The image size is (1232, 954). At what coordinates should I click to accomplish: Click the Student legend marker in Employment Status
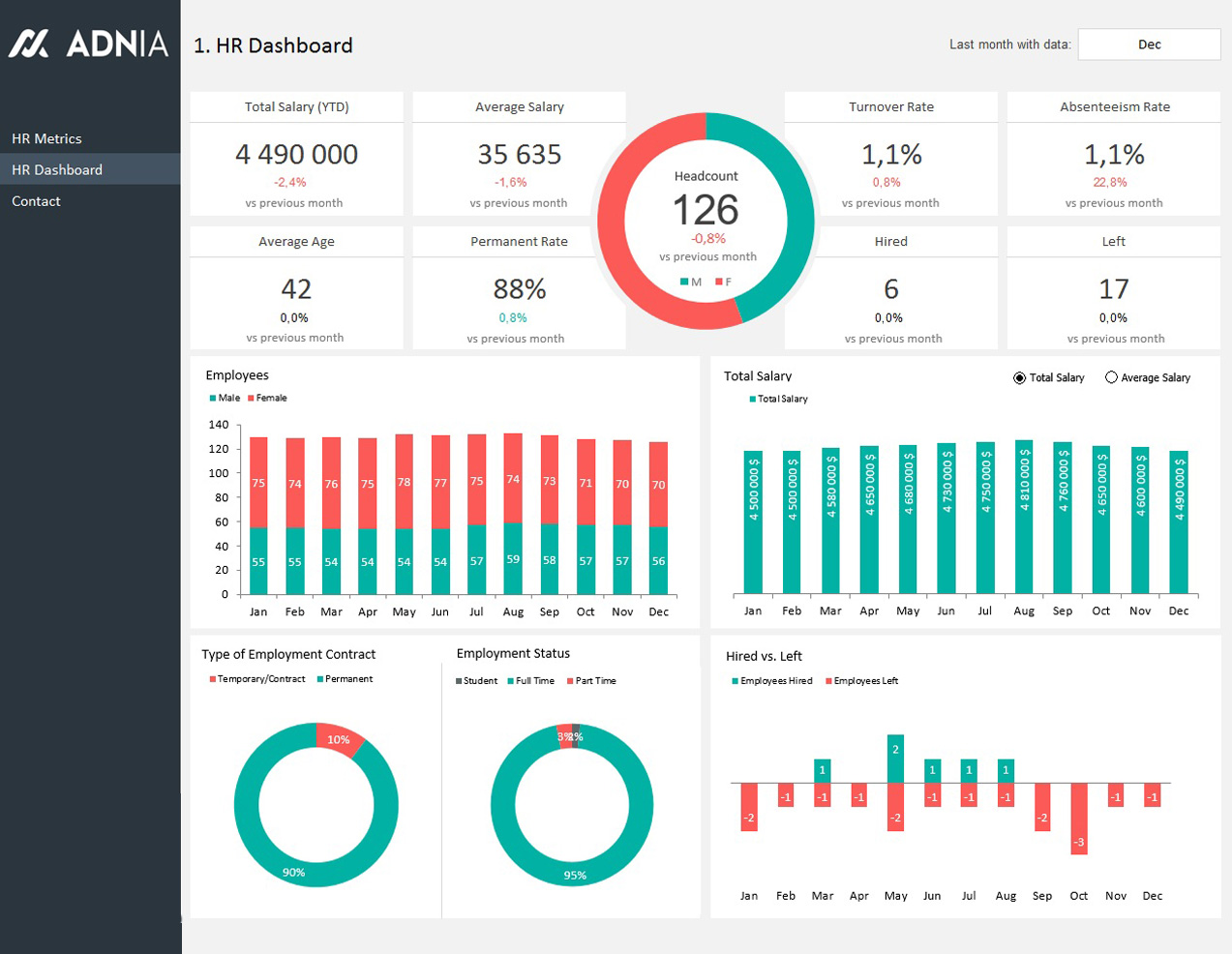[x=459, y=681]
